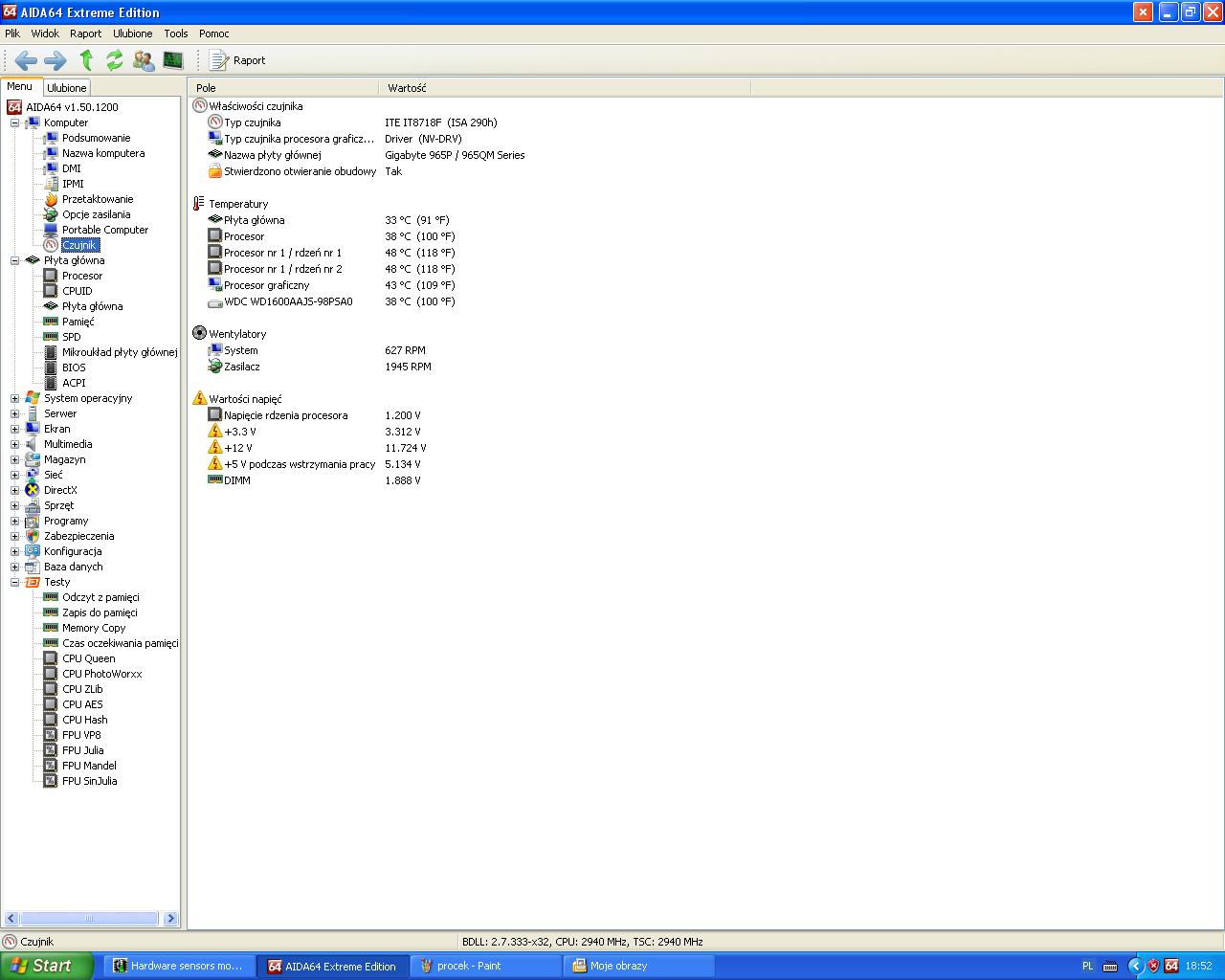
Task: Click the Konfiguracja icon
Action: tap(33, 551)
